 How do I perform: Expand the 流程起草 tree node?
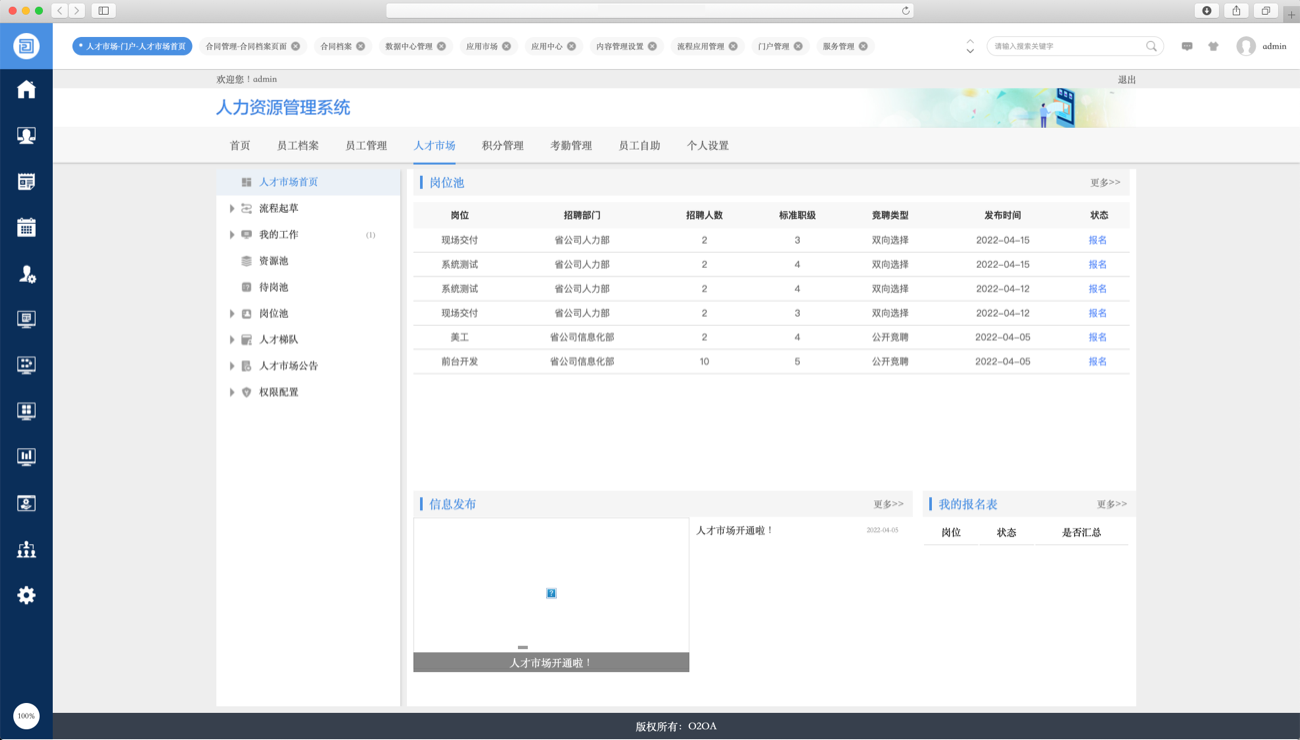pyautogui.click(x=232, y=209)
